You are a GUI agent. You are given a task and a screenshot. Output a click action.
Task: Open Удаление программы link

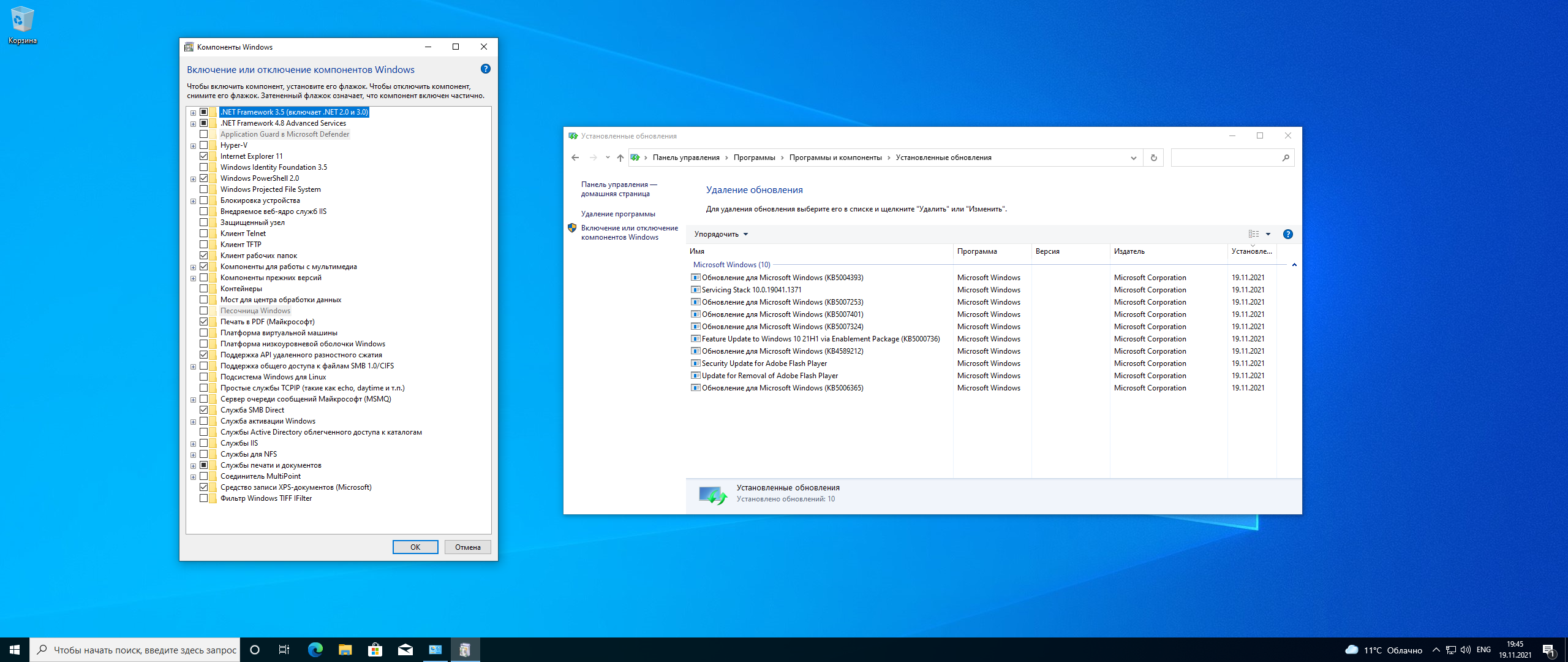point(618,214)
